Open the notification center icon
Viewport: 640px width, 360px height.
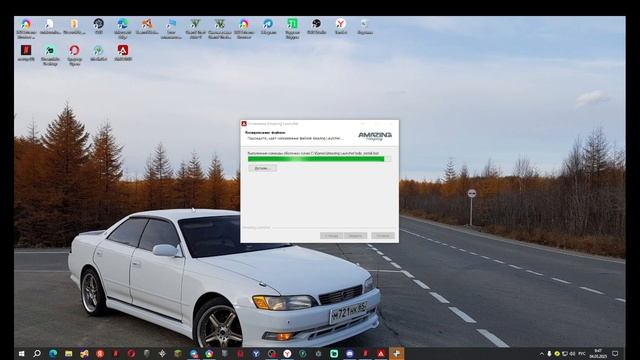click(x=615, y=353)
